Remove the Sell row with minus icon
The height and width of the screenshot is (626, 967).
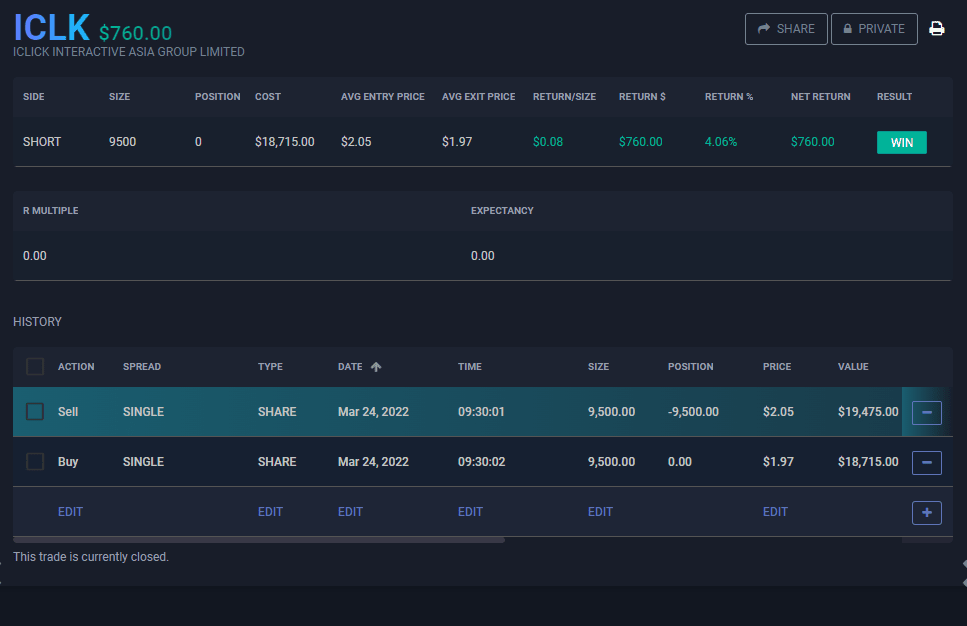(927, 412)
